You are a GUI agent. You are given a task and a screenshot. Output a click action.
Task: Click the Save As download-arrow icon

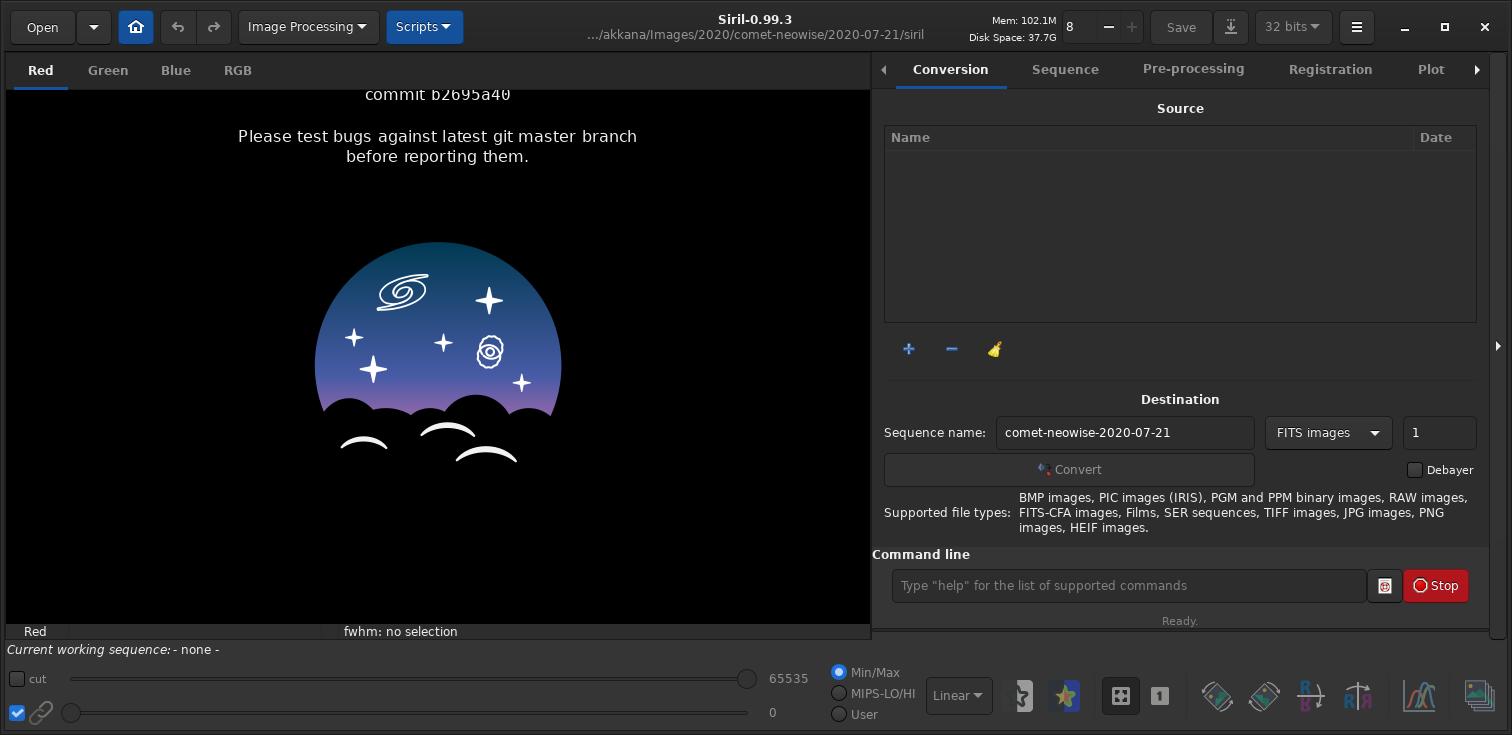click(x=1231, y=27)
